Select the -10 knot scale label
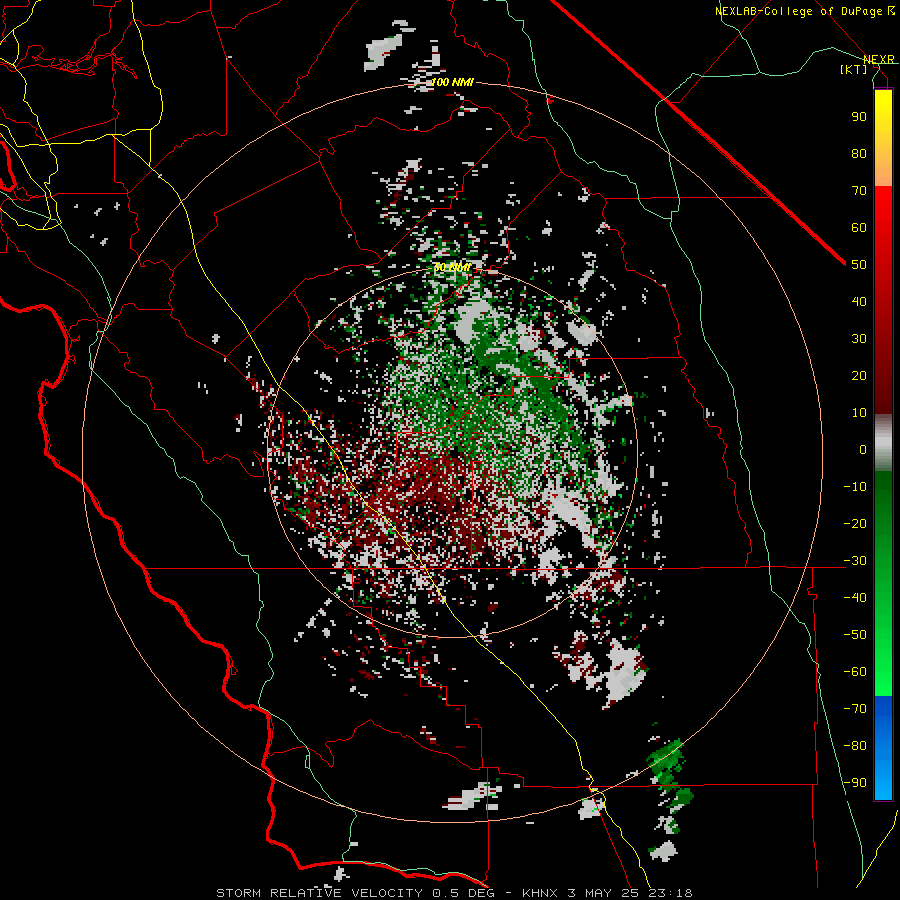Viewport: 900px width, 900px height. [855, 487]
